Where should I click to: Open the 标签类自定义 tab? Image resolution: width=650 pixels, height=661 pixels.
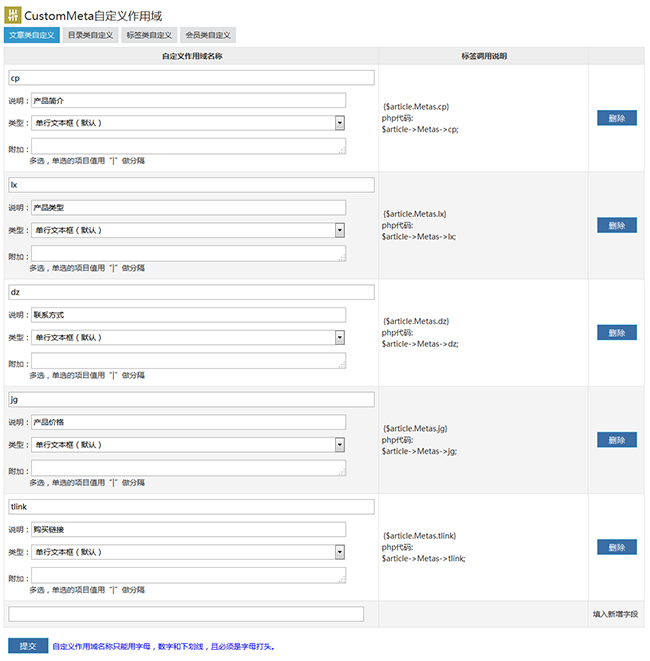pyautogui.click(x=149, y=35)
